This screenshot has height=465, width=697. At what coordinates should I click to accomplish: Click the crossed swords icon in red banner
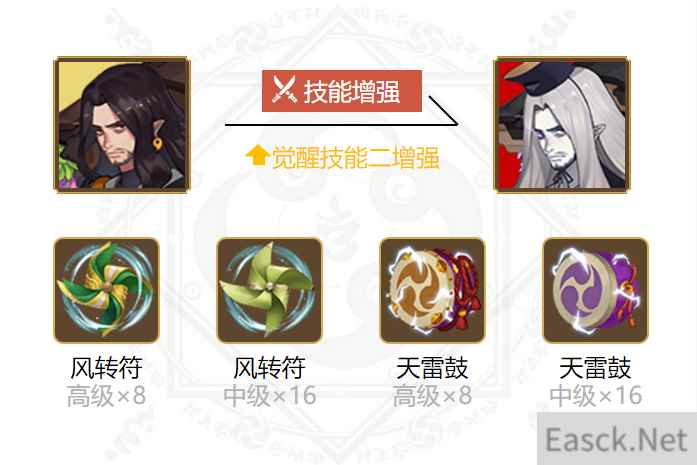tap(284, 90)
